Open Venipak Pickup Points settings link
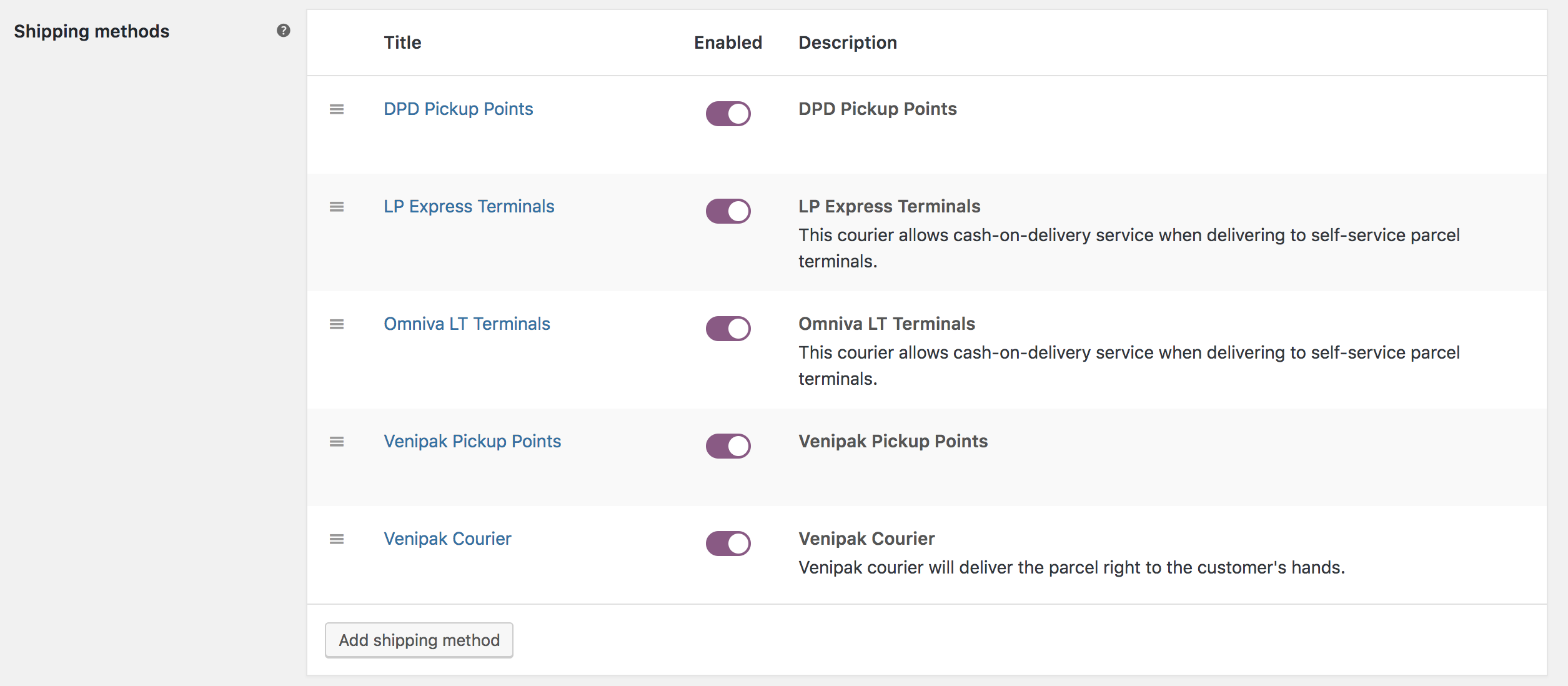This screenshot has width=1568, height=686. point(472,442)
